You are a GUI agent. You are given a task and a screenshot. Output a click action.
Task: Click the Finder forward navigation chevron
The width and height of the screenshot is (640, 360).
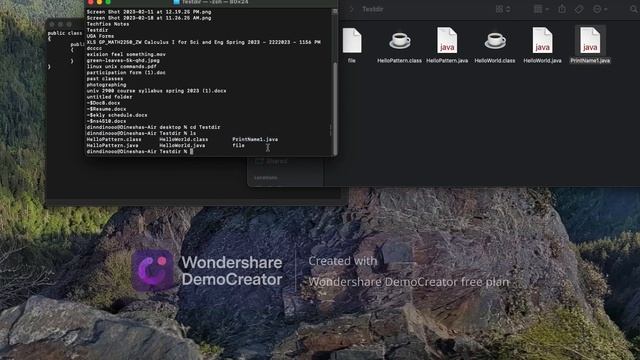(351, 9)
